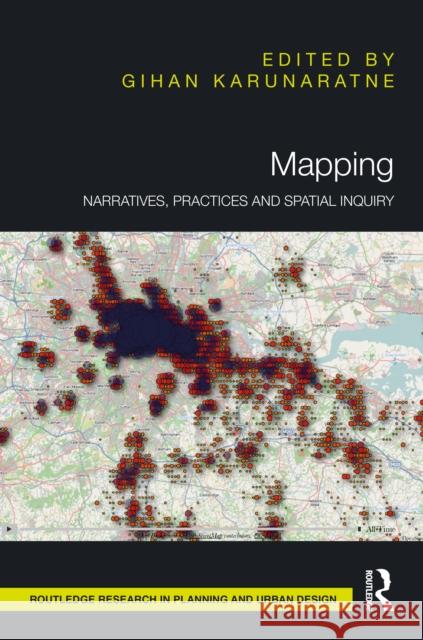This screenshot has height=640, width=423.
Task: Click the heat-map cover image
Action: coord(212,386)
